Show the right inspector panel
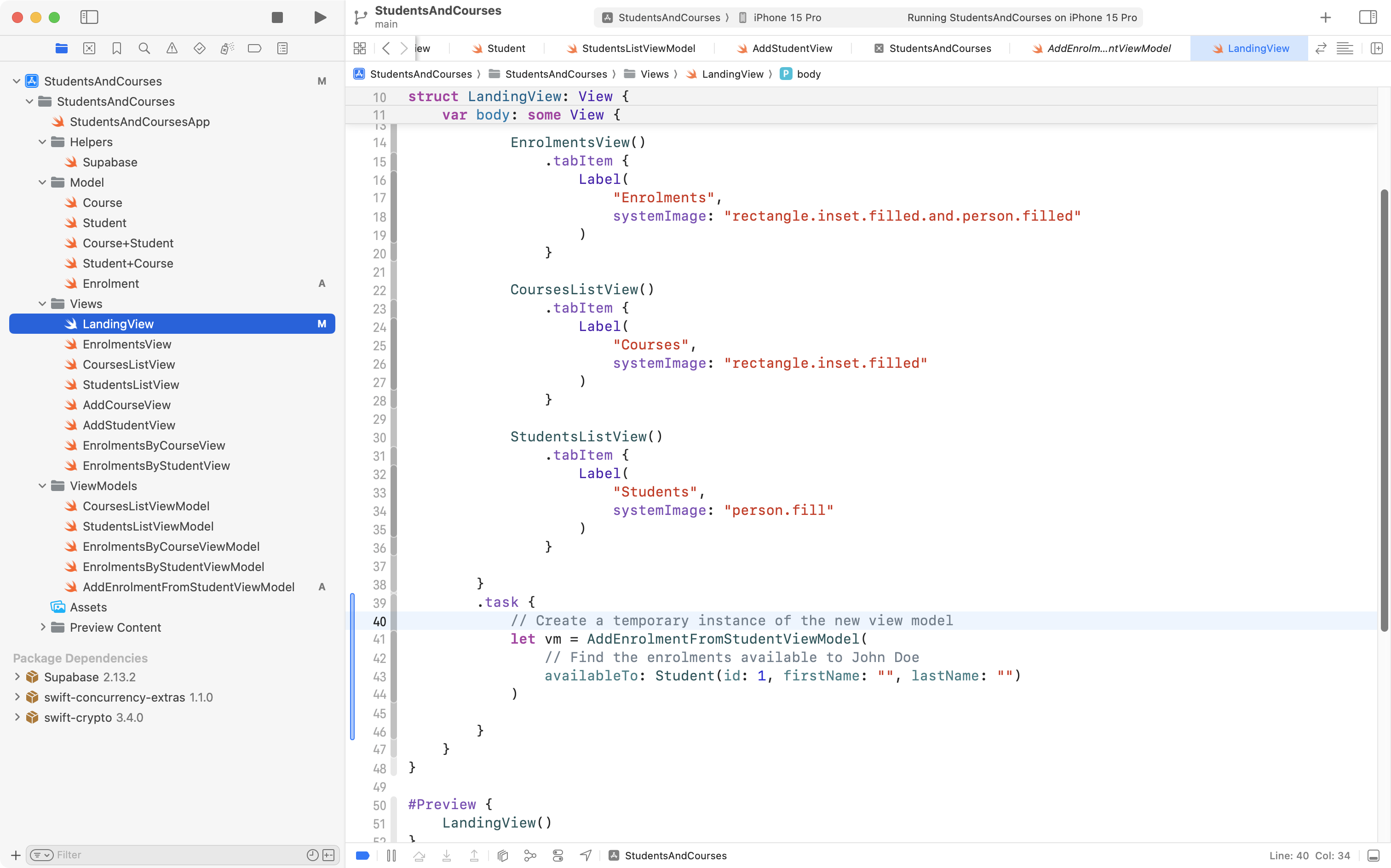The image size is (1391, 868). point(1368,17)
